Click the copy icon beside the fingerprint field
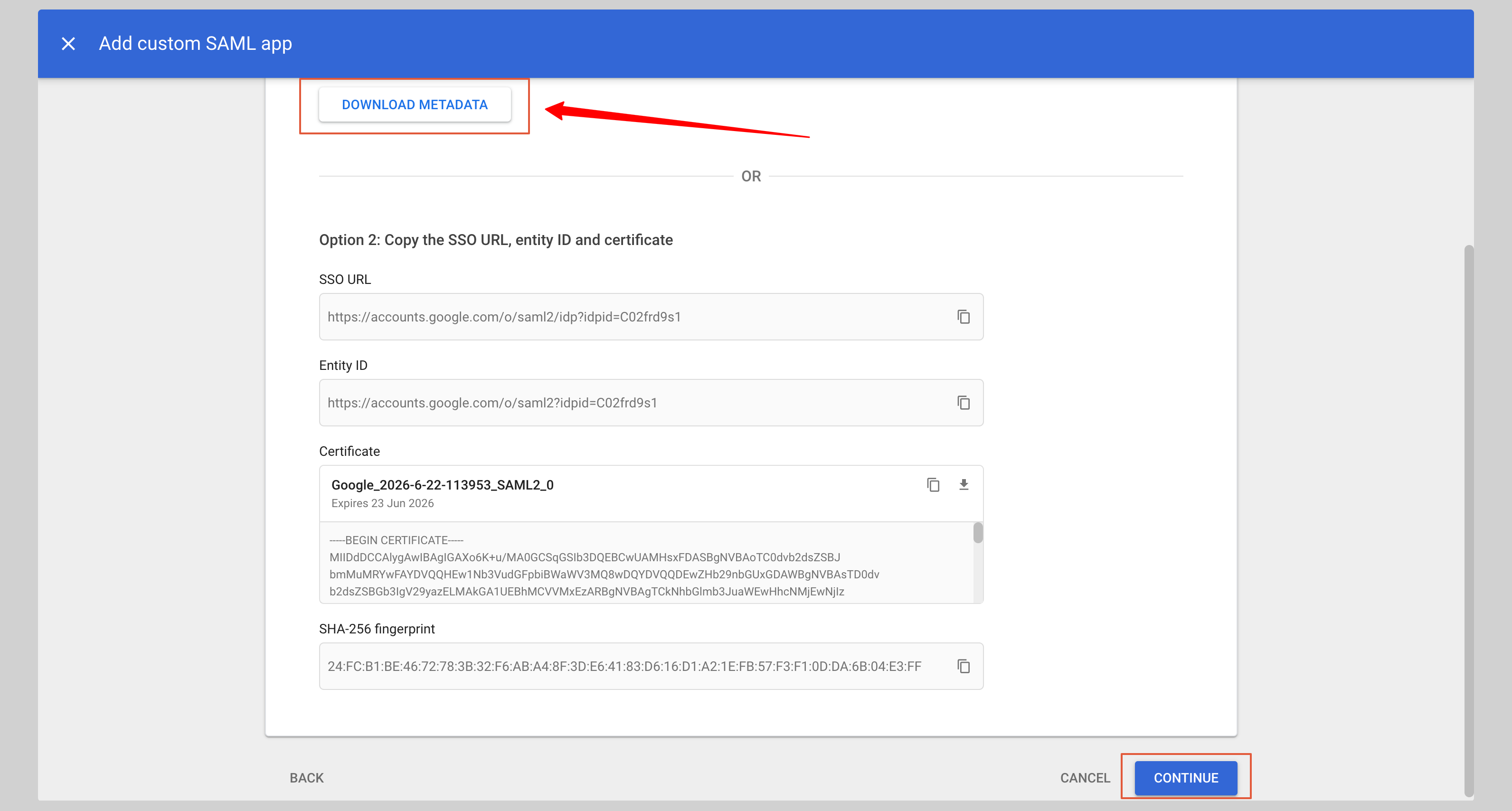Screen dimensions: 1512x811 point(963,666)
